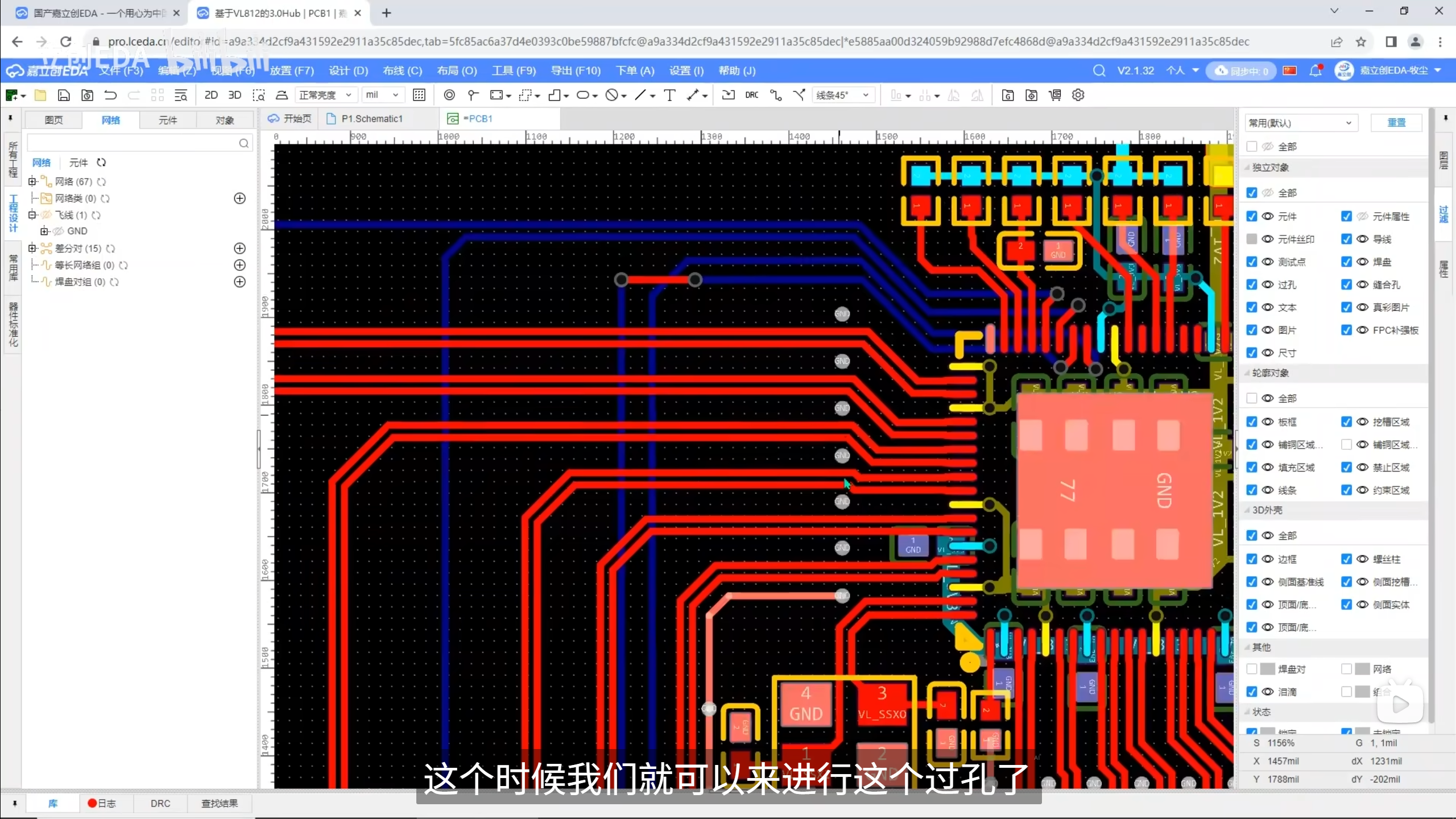Open the mil unit dropdown
Viewport: 1456px width, 819px height.
382,95
